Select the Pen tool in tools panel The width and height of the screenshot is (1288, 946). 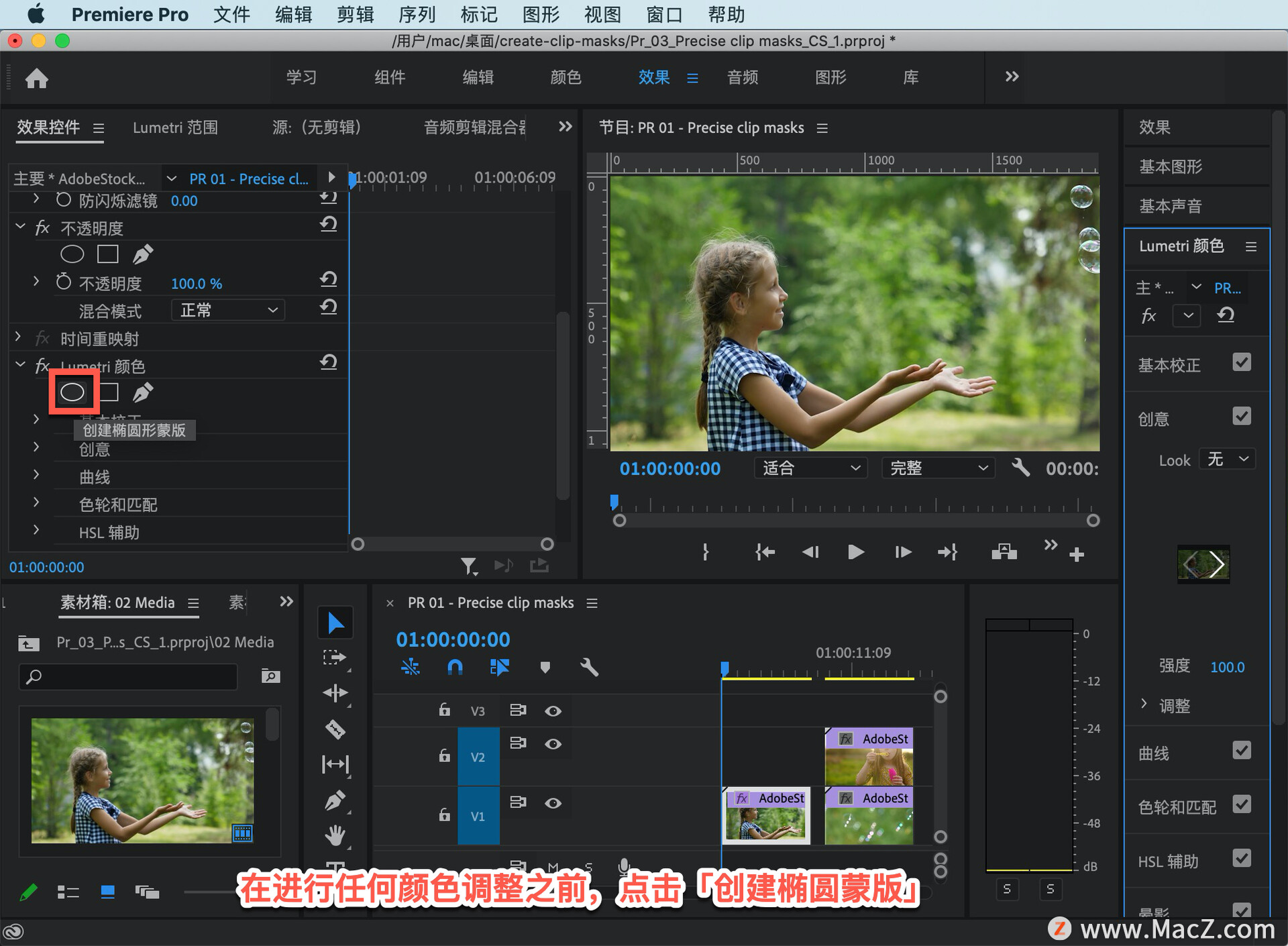pyautogui.click(x=335, y=800)
